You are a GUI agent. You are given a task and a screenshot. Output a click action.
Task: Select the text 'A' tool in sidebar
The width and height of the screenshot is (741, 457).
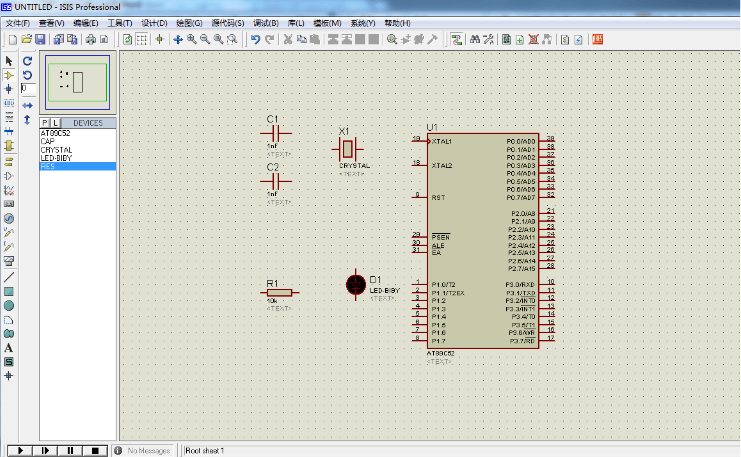[x=9, y=347]
